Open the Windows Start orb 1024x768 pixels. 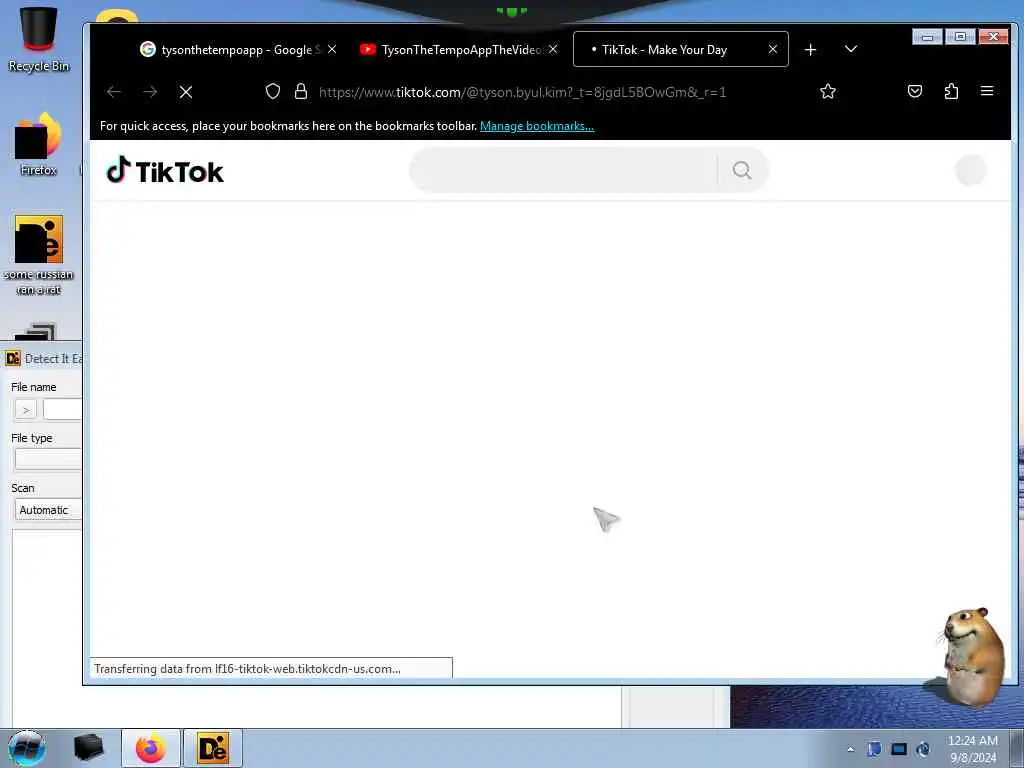coord(27,748)
